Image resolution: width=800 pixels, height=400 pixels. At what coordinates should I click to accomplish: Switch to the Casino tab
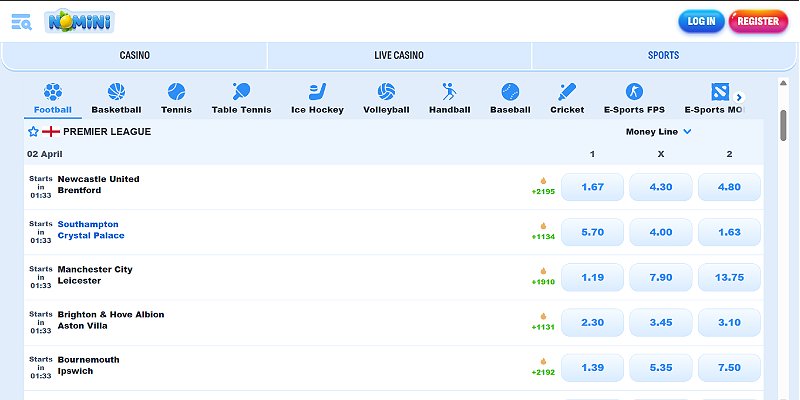(x=135, y=56)
